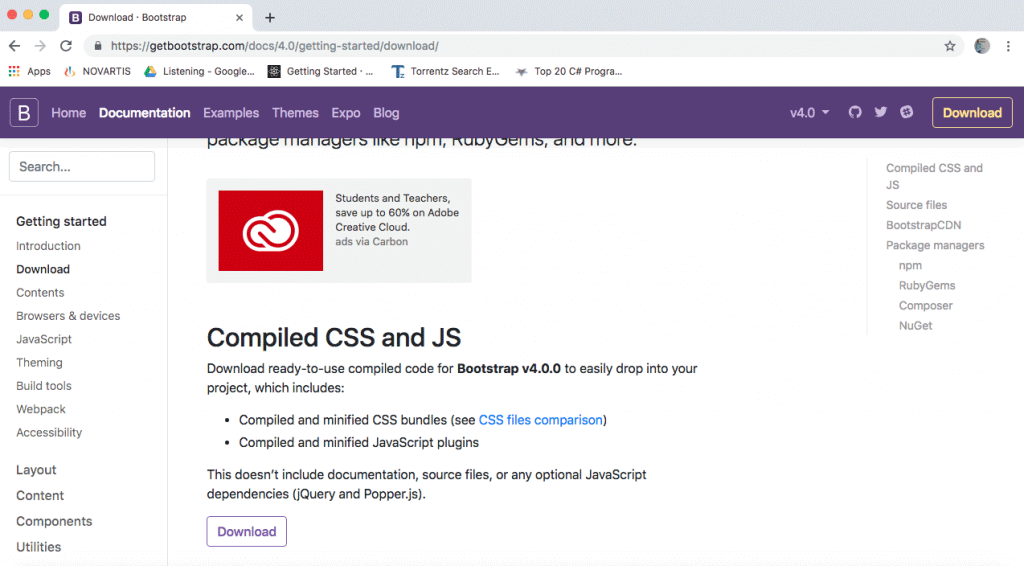The width and height of the screenshot is (1024, 566).
Task: Bookmark this page with the star icon
Action: 950,46
